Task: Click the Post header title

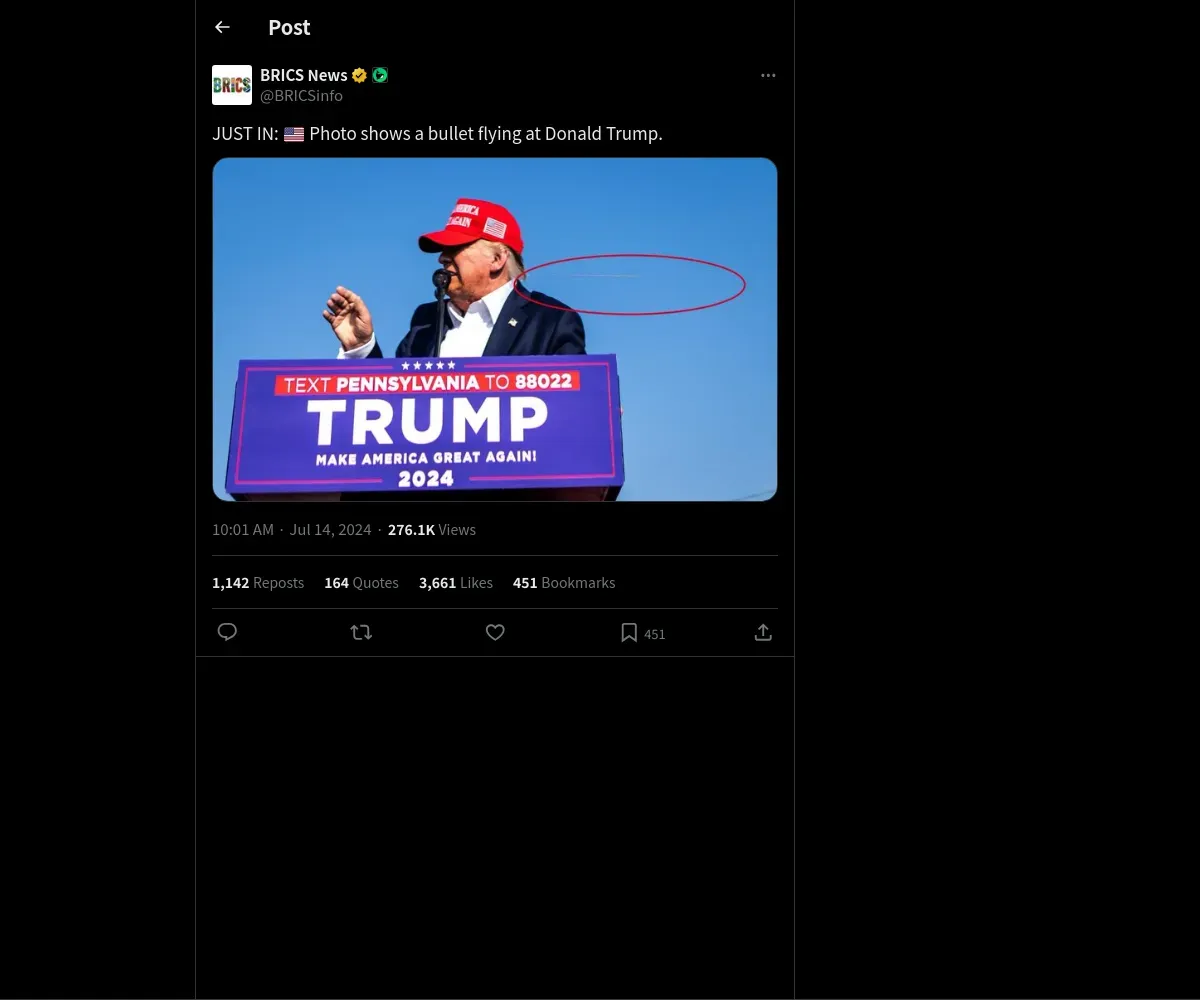Action: pyautogui.click(x=289, y=28)
